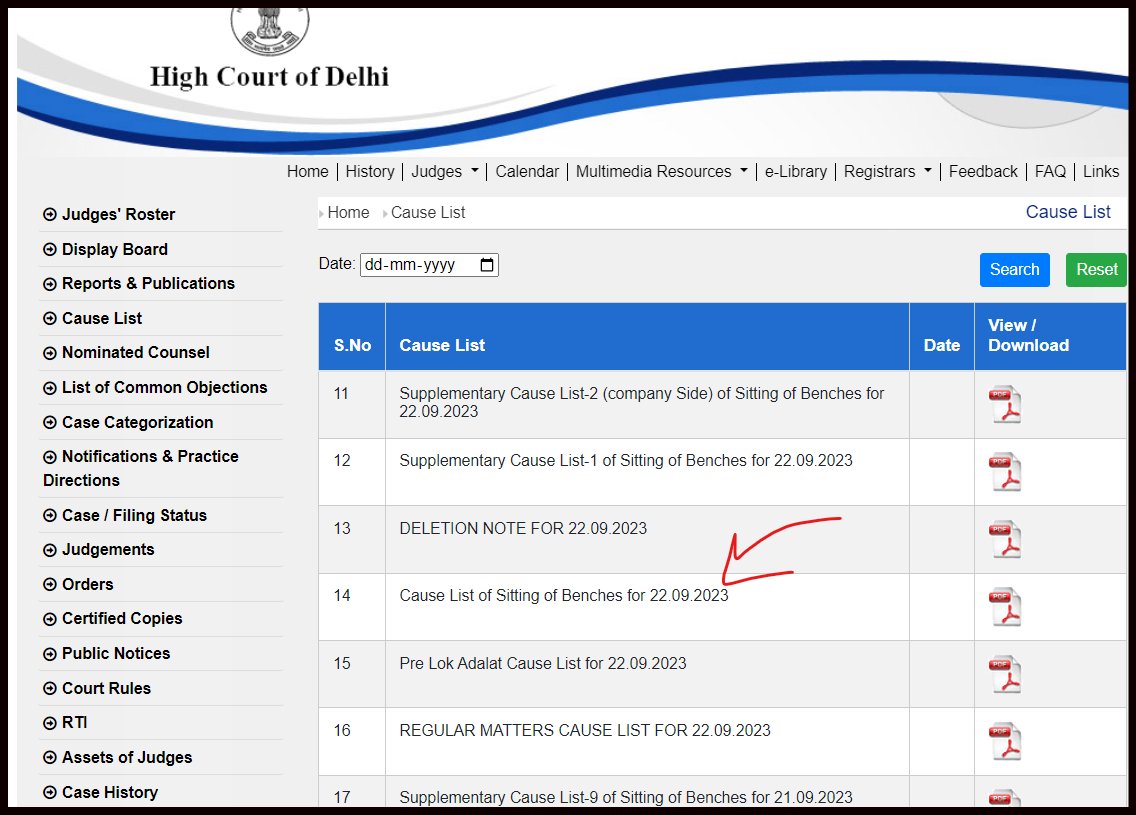Open calendar picker icon in Date field
Viewport: 1136px width, 815px height.
(x=487, y=265)
